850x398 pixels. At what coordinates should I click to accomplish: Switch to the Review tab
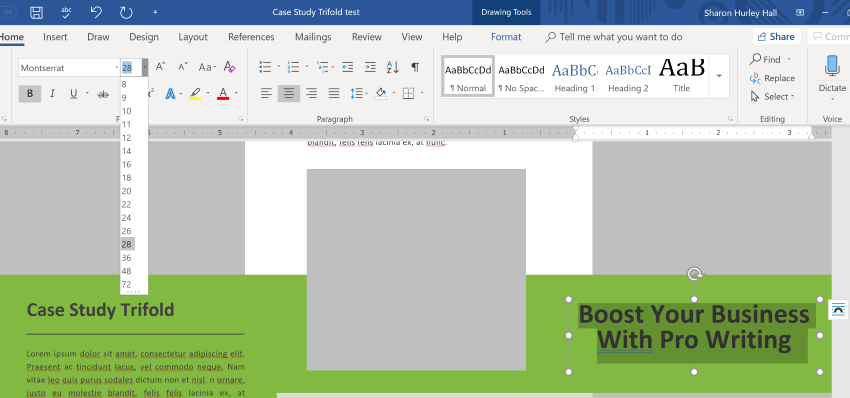pos(366,37)
